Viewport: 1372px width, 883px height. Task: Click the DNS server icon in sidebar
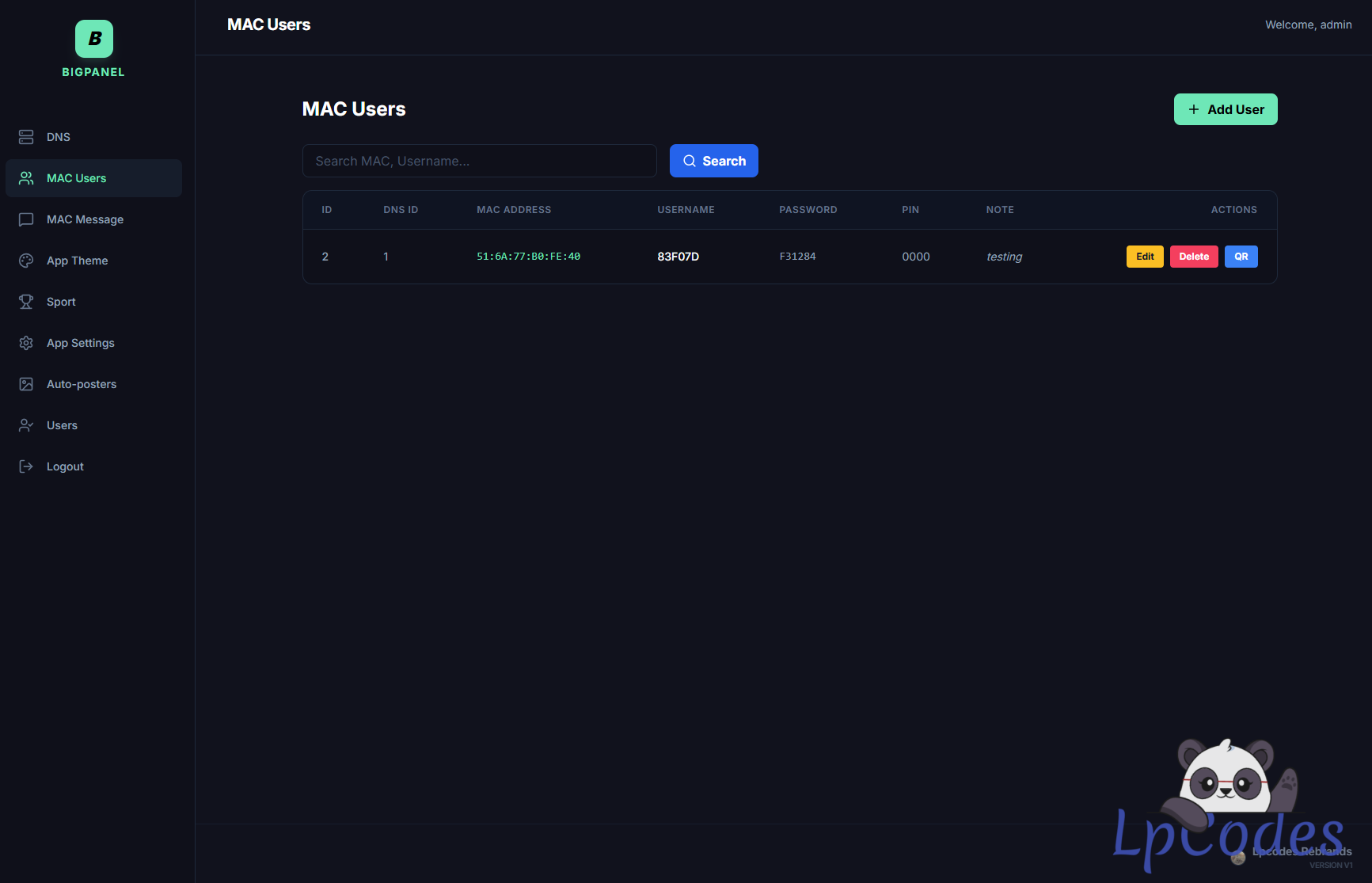pyautogui.click(x=26, y=137)
